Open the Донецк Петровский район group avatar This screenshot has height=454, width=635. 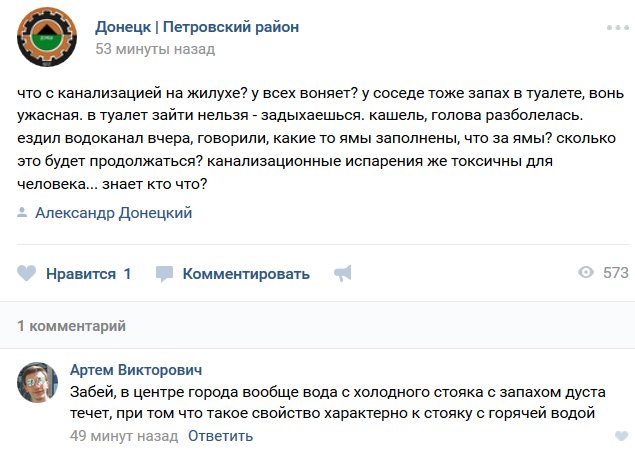point(47,37)
